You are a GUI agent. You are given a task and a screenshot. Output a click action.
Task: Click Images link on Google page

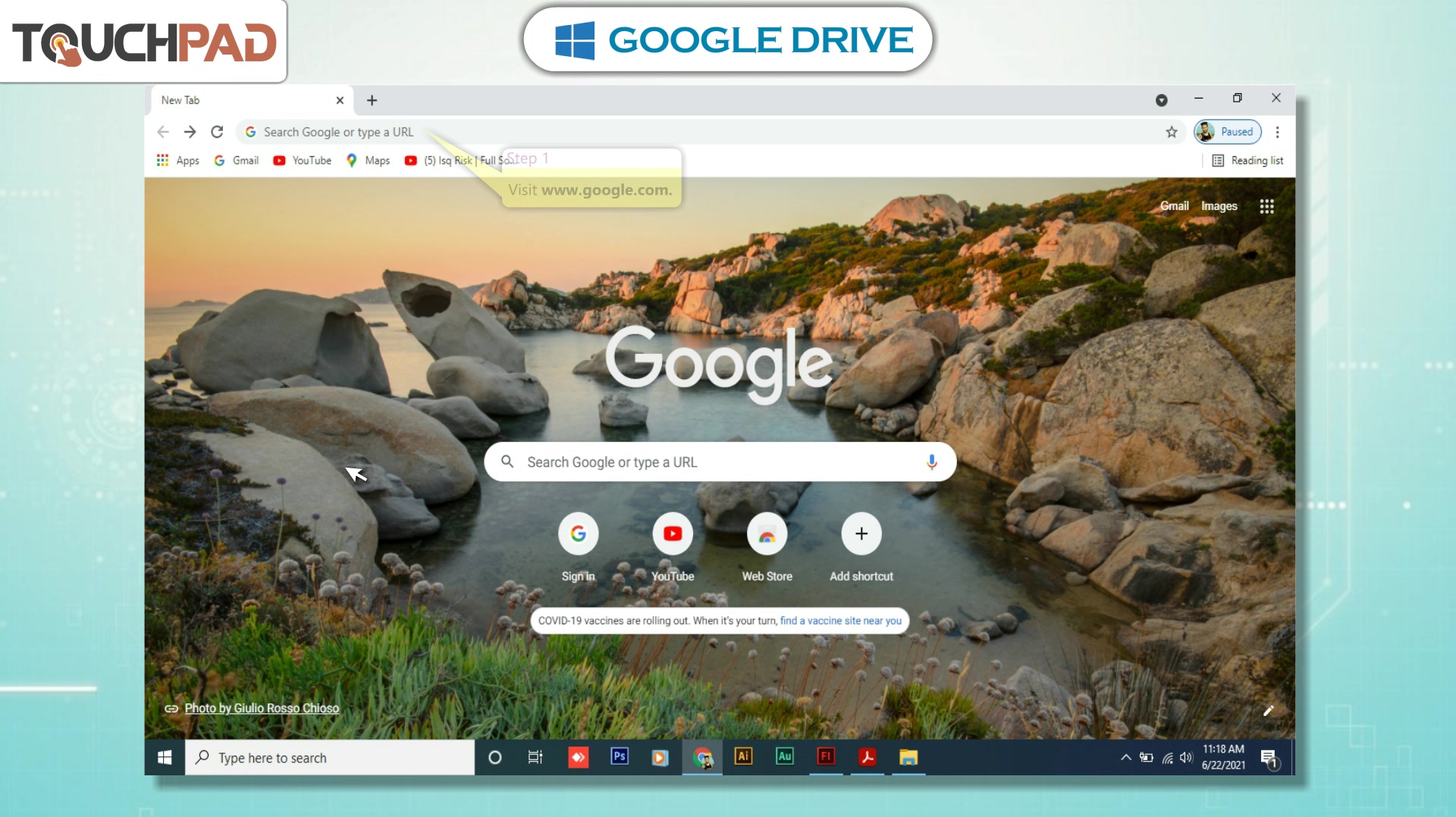click(x=1219, y=206)
